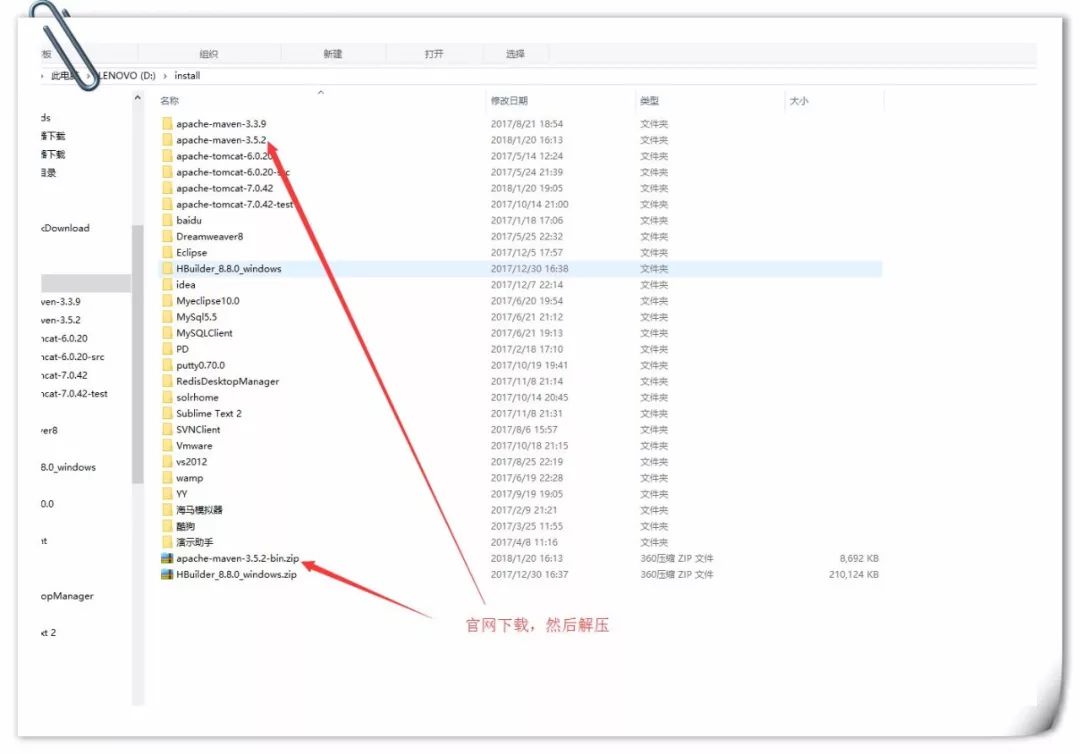Sort files by 名称 column header
The image size is (1080, 754).
coord(169,101)
